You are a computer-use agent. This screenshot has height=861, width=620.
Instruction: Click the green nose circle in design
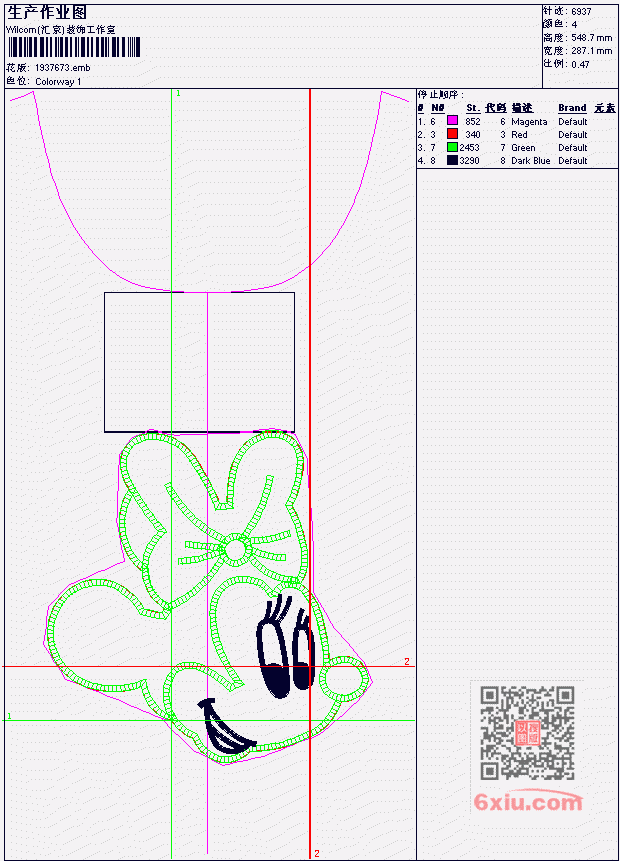point(344,679)
